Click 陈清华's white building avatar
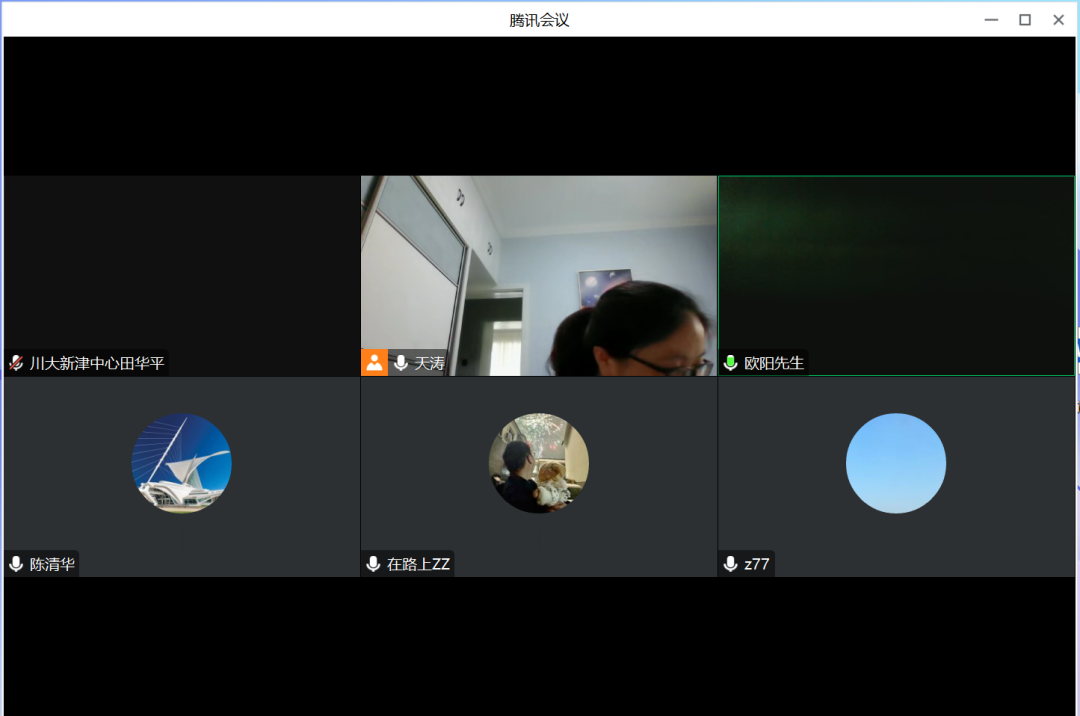This screenshot has height=716, width=1080. (182, 464)
